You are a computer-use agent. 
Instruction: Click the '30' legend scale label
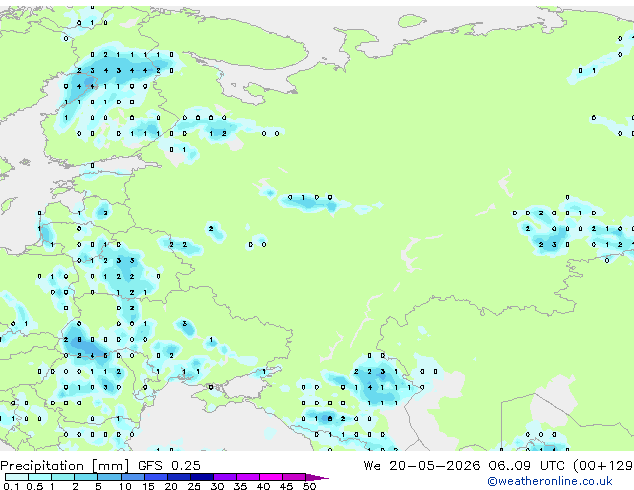[217, 486]
